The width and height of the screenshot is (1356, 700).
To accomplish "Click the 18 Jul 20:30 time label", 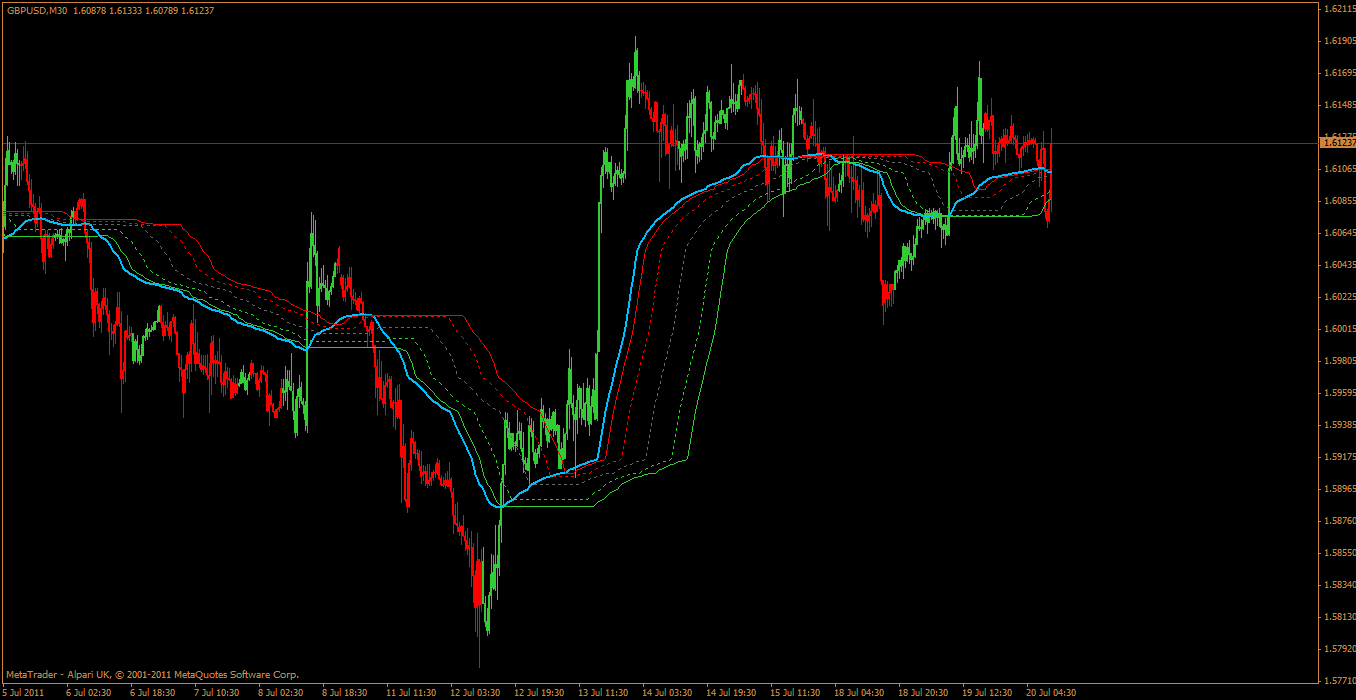I will point(923,692).
